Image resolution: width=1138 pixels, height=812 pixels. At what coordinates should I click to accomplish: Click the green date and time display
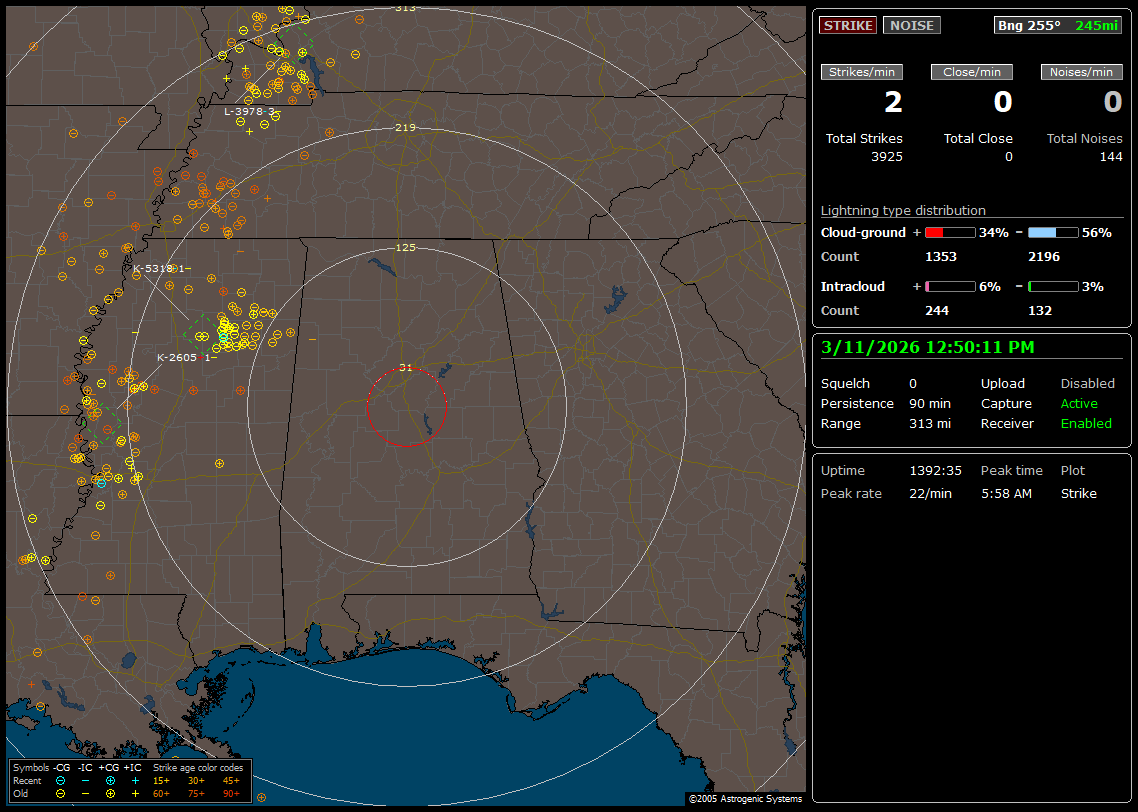click(927, 347)
